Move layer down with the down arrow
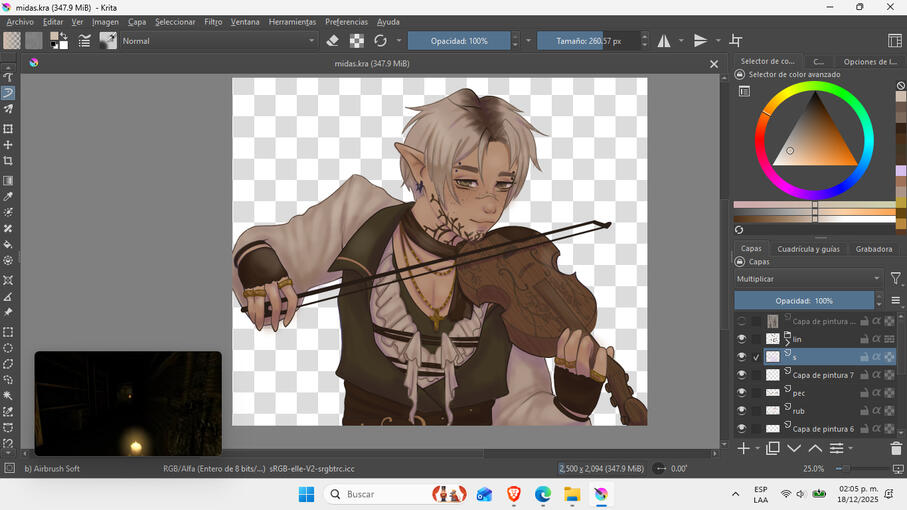 click(794, 448)
